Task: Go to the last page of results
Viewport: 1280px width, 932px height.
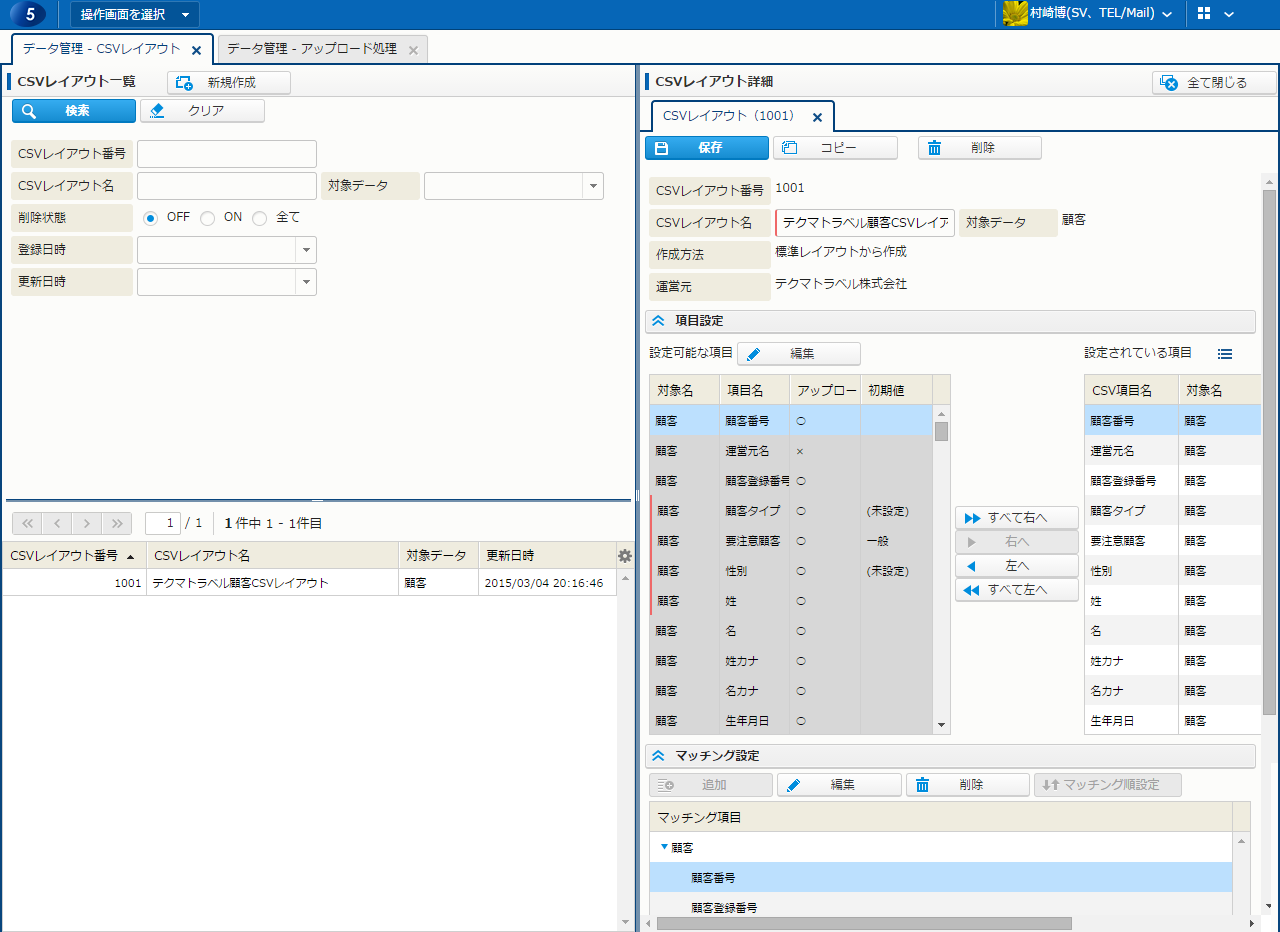Action: point(117,523)
